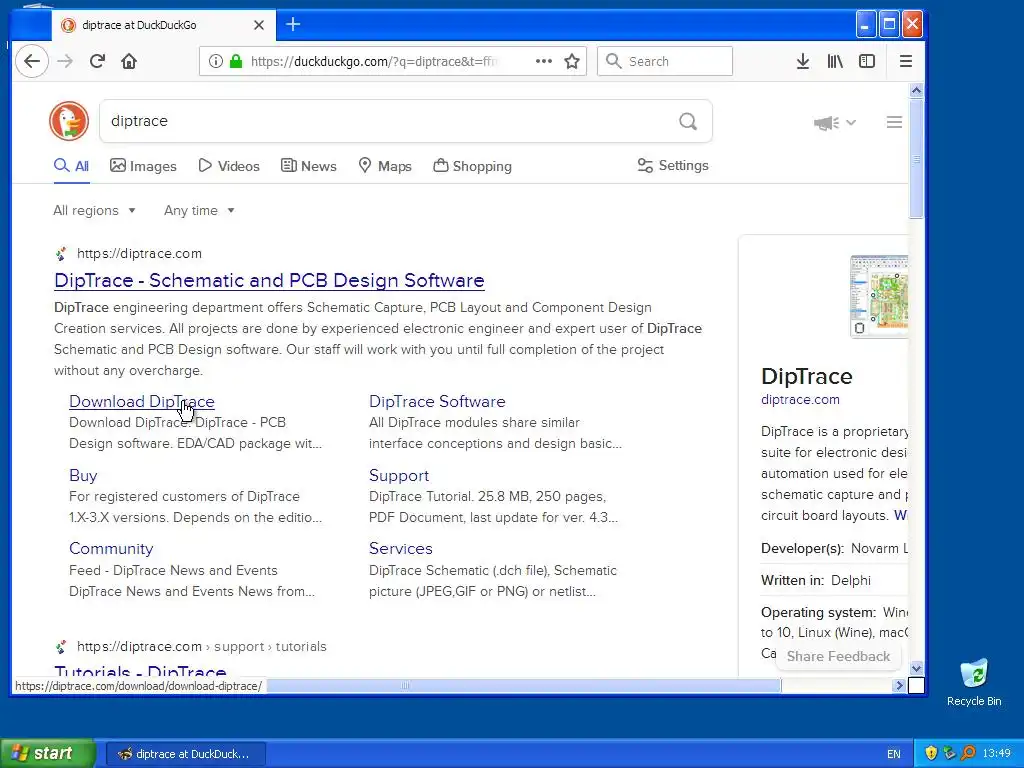Reload the current page
This screenshot has width=1024, height=768.
(97, 61)
